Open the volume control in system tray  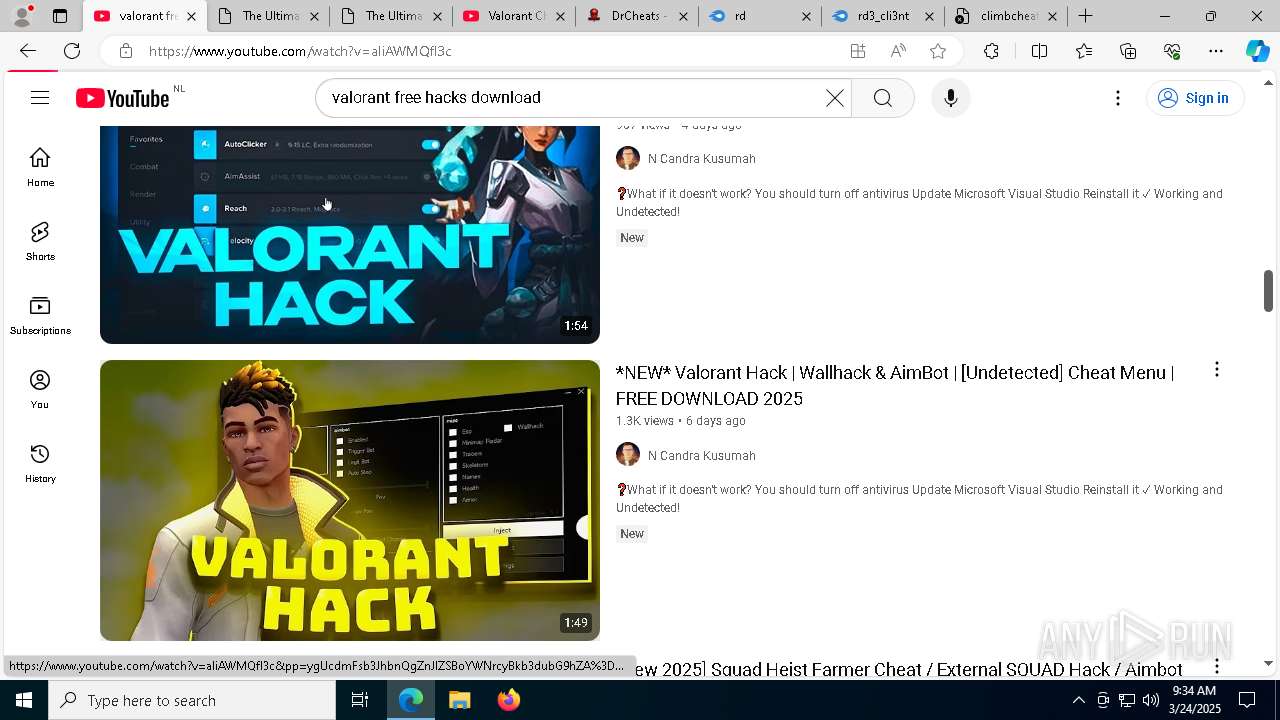[x=1150, y=700]
